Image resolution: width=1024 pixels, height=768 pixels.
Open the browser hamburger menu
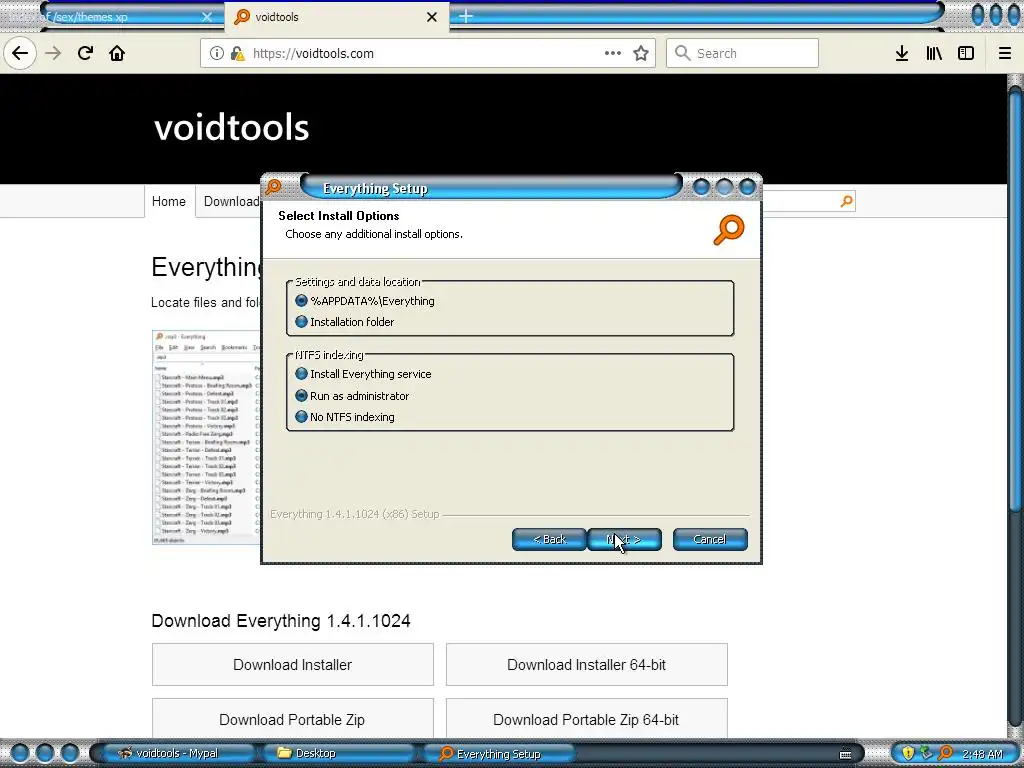coord(1005,53)
